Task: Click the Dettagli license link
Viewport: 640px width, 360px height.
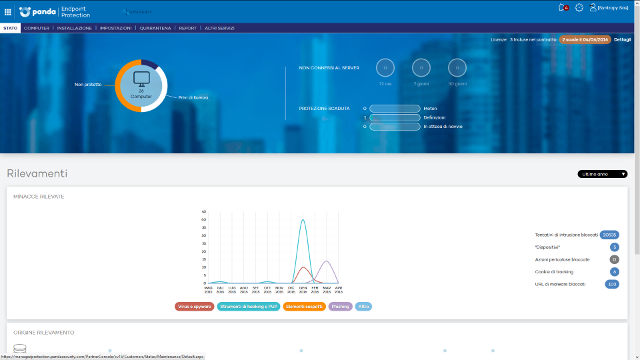Action: coord(622,40)
